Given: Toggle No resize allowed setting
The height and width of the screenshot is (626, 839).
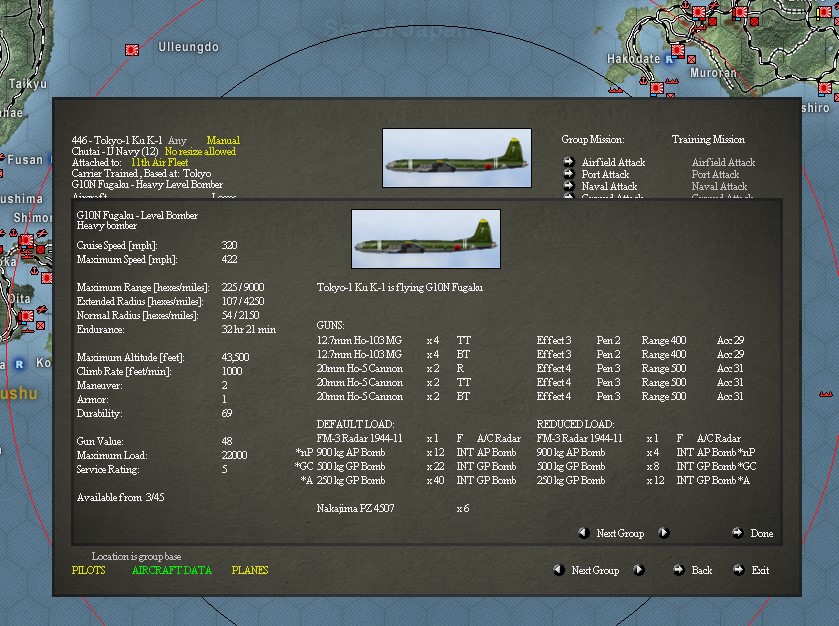Looking at the screenshot, I should [200, 151].
